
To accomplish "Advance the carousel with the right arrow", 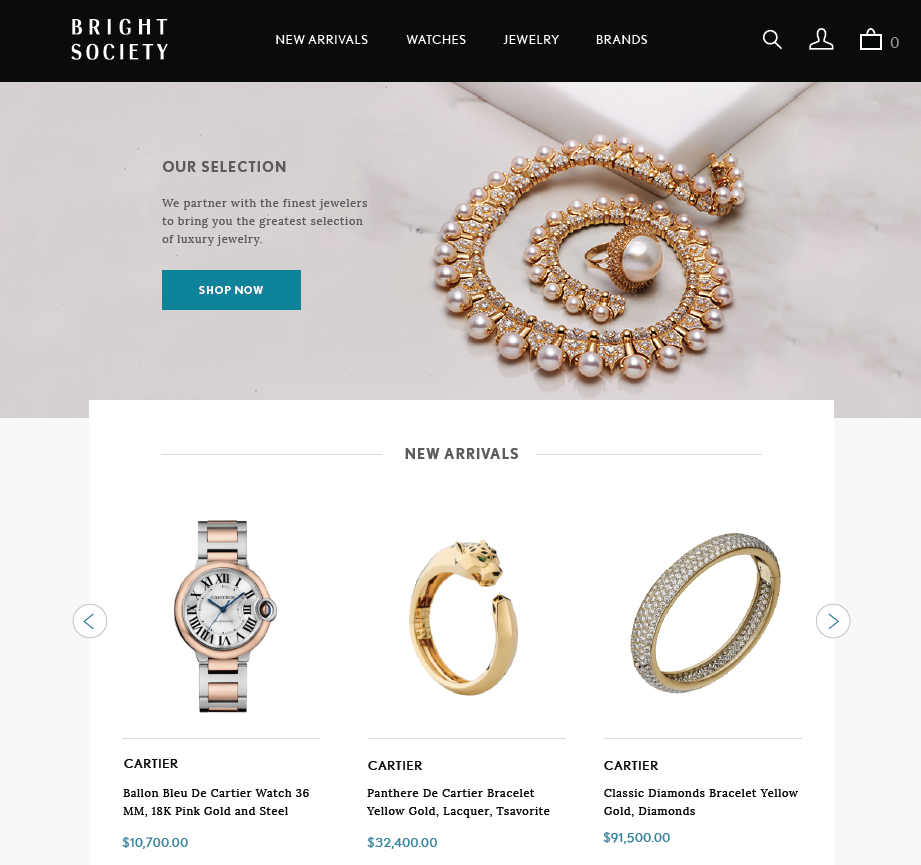I will tap(833, 621).
